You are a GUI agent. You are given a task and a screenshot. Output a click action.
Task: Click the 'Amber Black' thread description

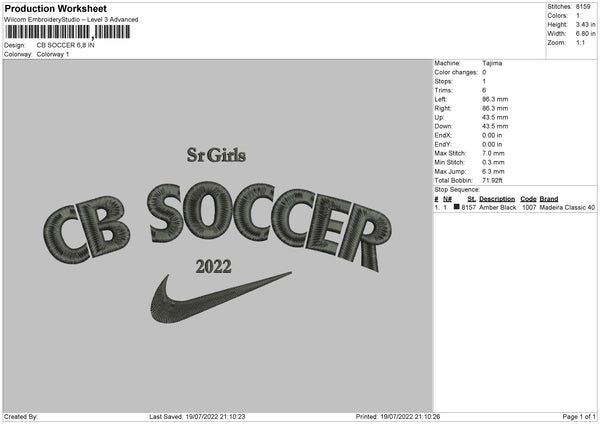pos(497,207)
